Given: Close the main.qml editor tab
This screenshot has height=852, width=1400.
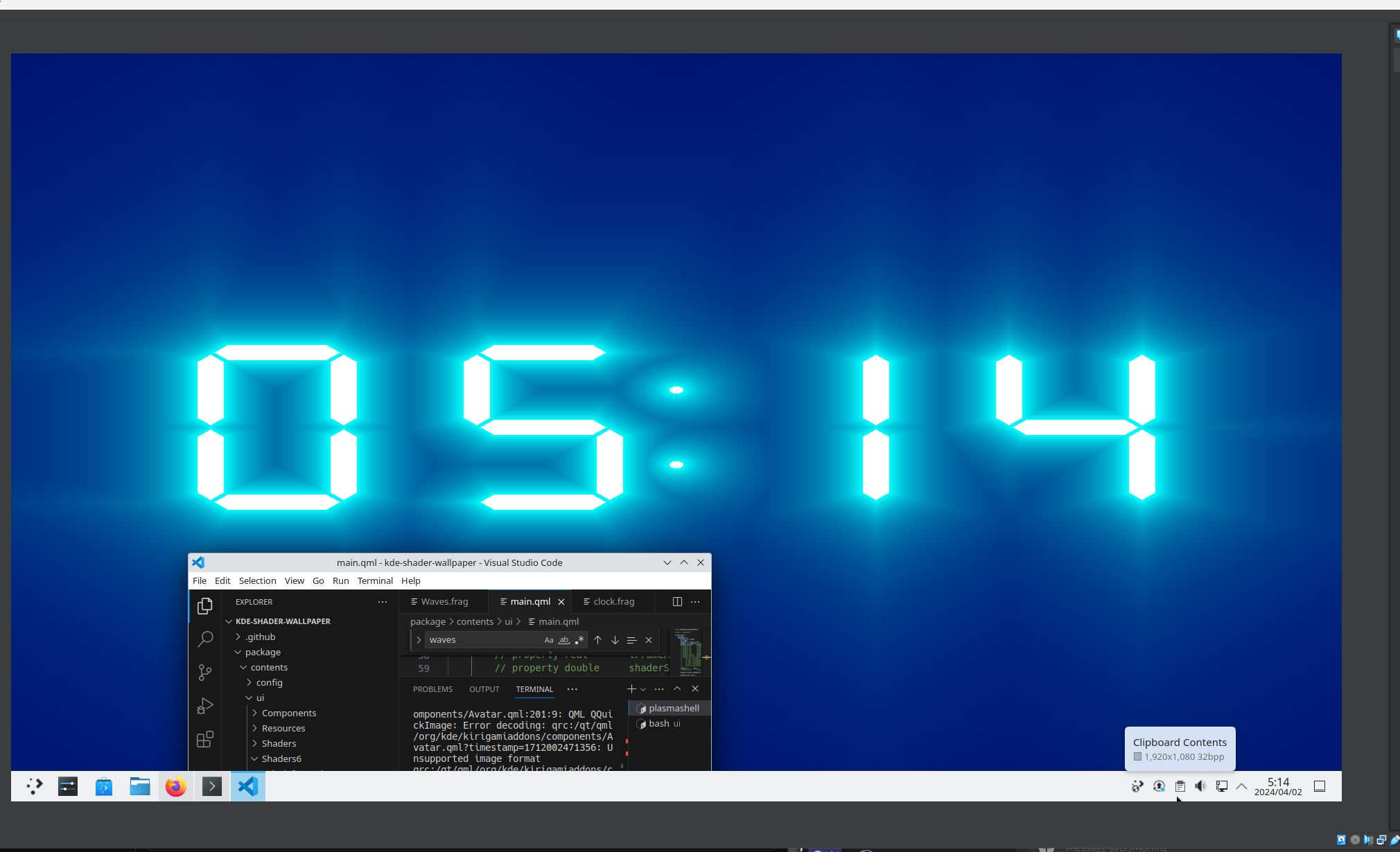Looking at the screenshot, I should (561, 602).
